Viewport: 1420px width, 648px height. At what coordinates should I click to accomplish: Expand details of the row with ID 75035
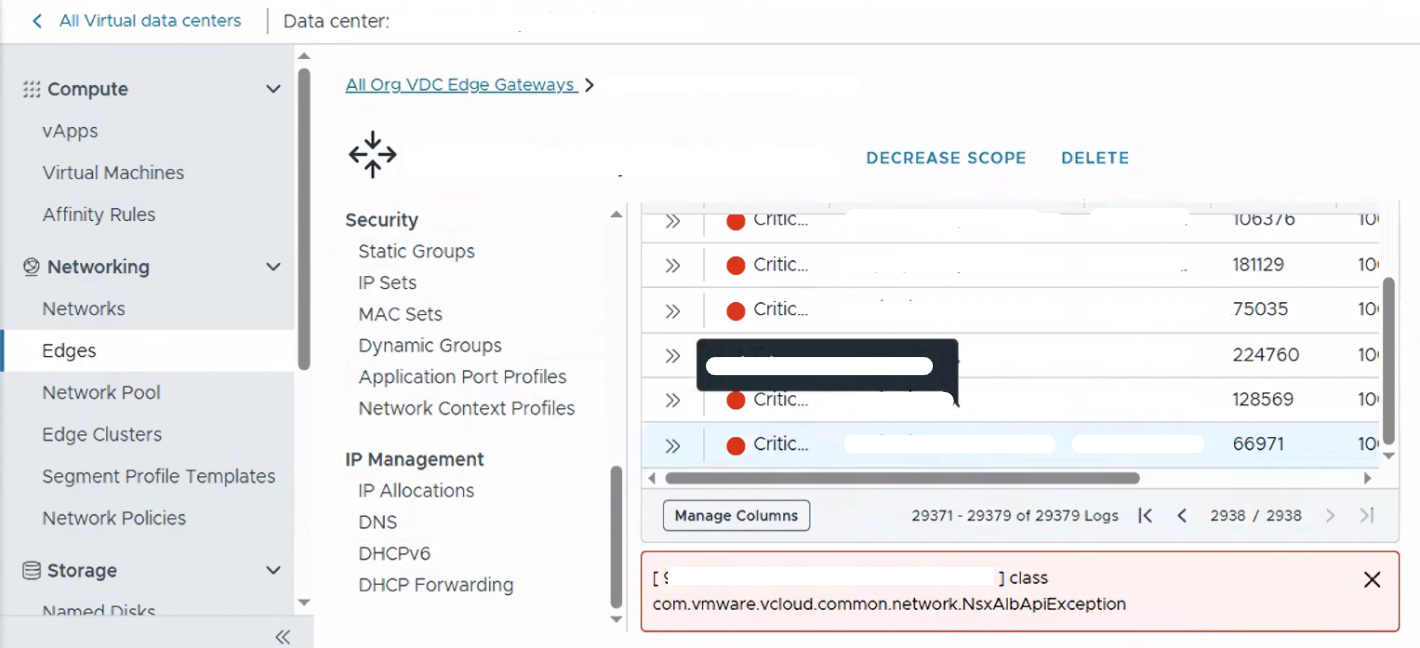pos(673,310)
